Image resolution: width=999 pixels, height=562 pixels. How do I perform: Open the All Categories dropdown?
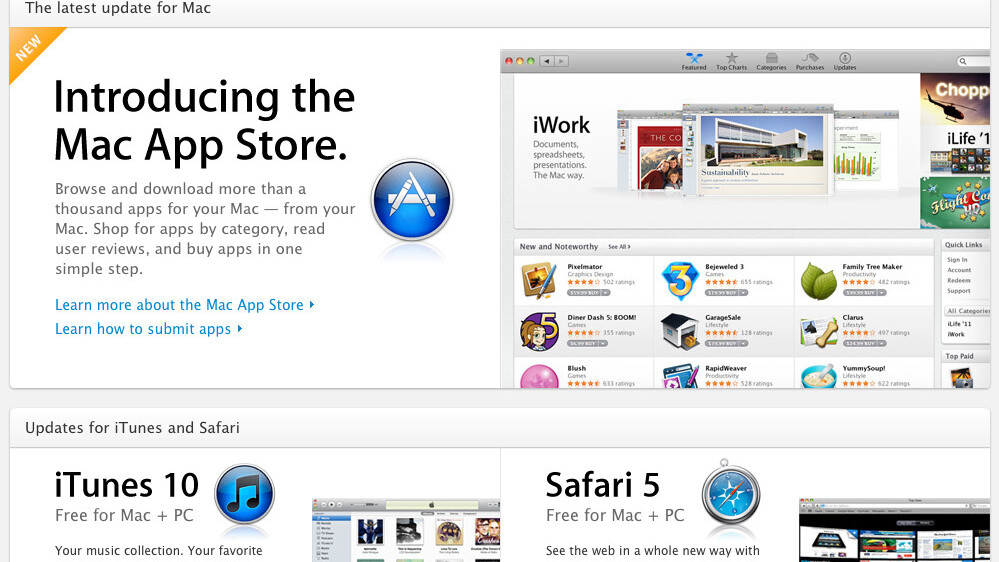click(967, 311)
